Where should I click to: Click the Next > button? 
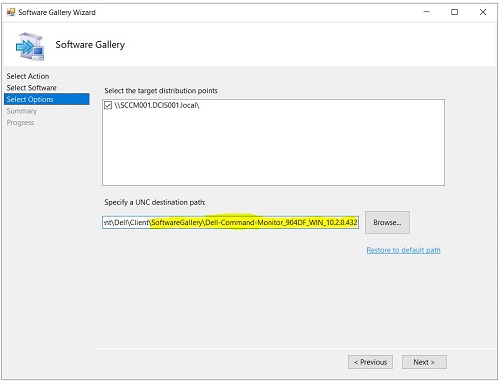tap(424, 362)
